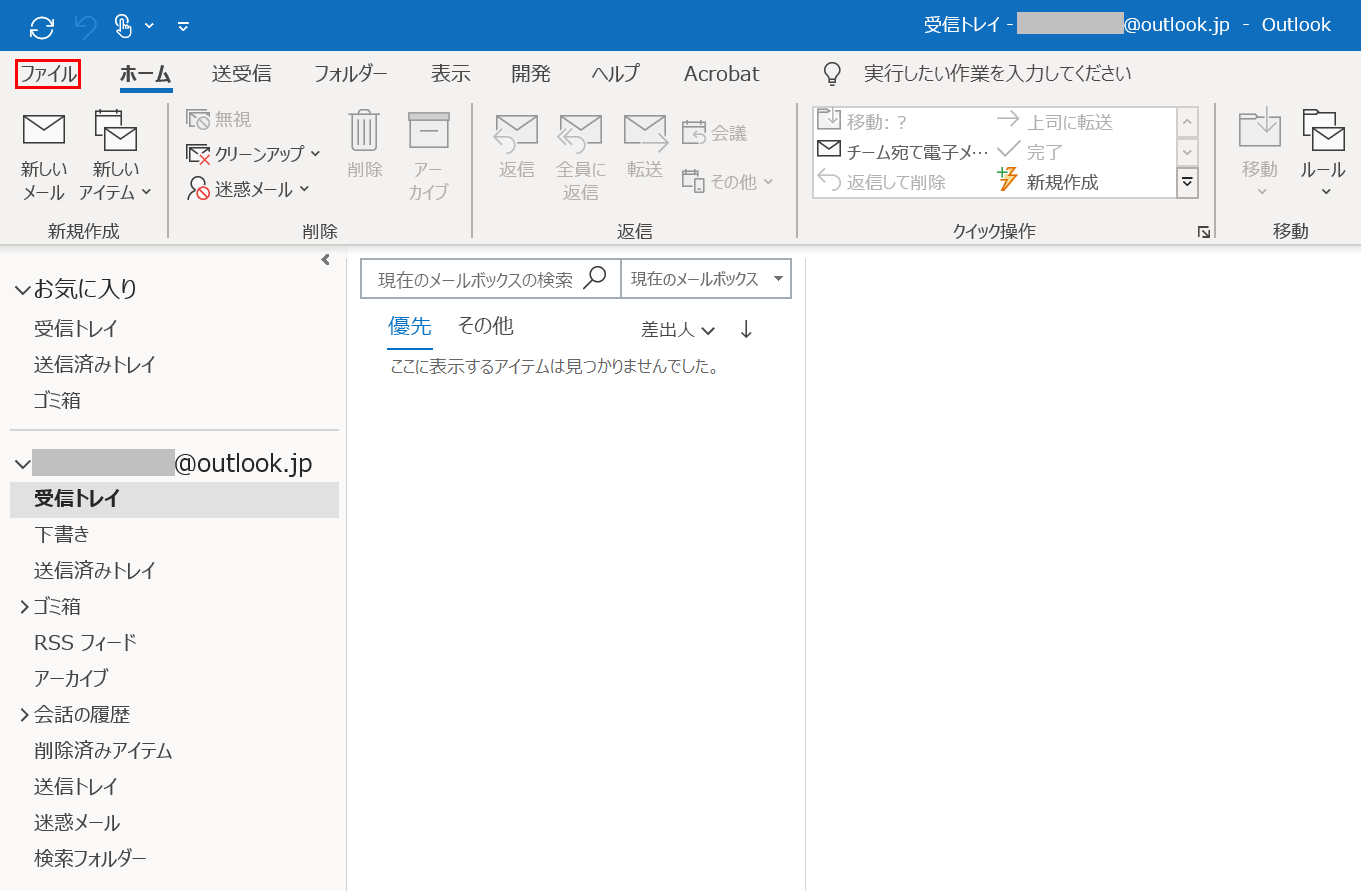Select 返信して削除 quick step
The width and height of the screenshot is (1361, 891).
pyautogui.click(x=881, y=182)
